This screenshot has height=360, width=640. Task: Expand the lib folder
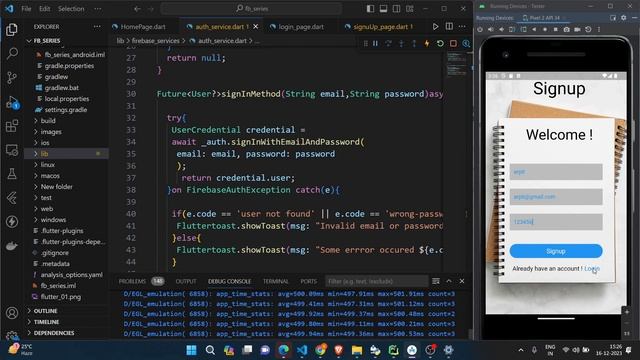44,154
